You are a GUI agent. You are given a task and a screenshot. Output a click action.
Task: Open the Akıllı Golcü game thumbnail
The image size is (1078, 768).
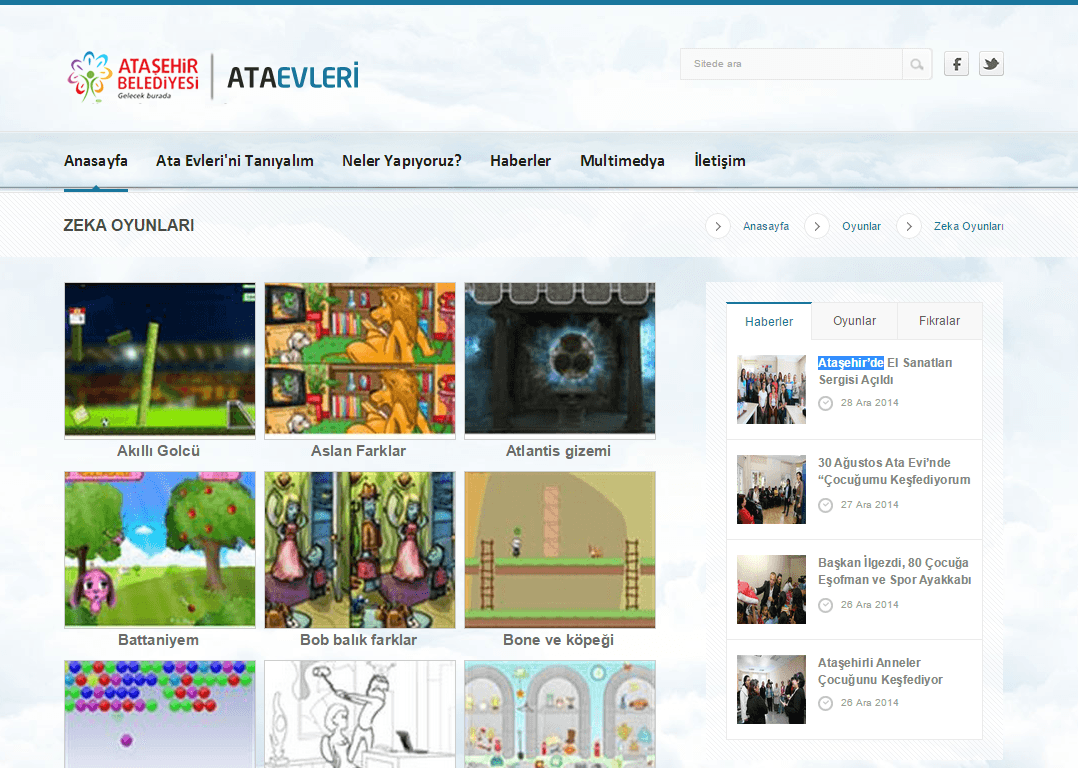(x=160, y=360)
